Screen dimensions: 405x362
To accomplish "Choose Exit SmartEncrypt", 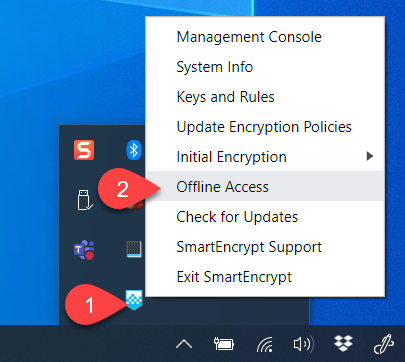I will coord(265,277).
